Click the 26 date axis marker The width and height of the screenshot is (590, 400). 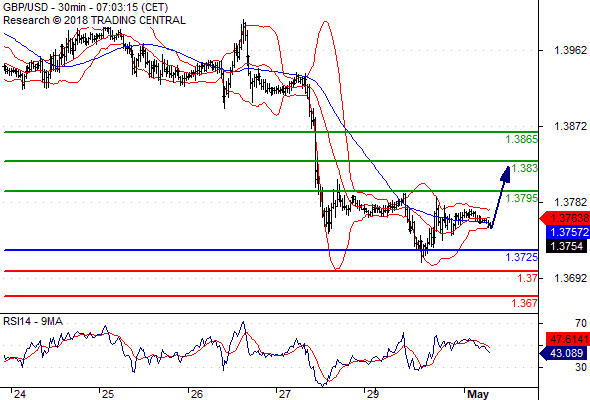pyautogui.click(x=196, y=394)
